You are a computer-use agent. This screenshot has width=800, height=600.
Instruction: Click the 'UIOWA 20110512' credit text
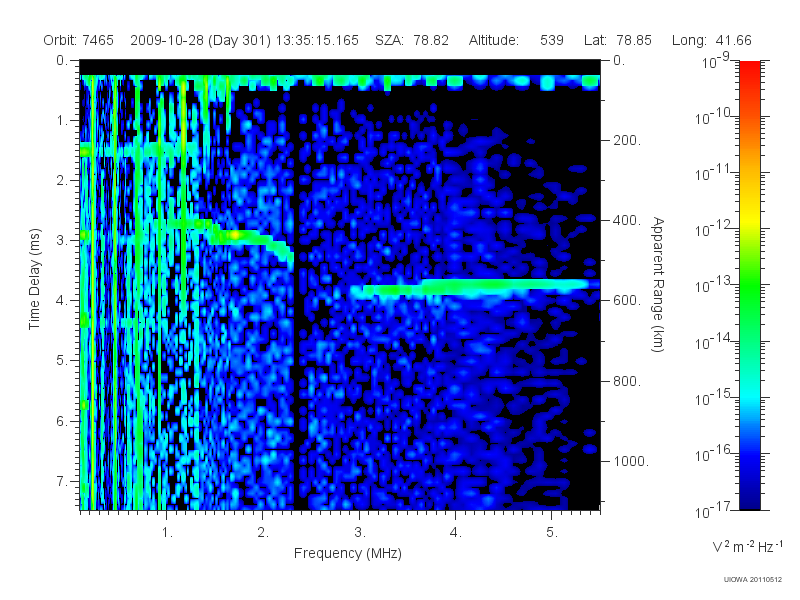click(x=753, y=579)
